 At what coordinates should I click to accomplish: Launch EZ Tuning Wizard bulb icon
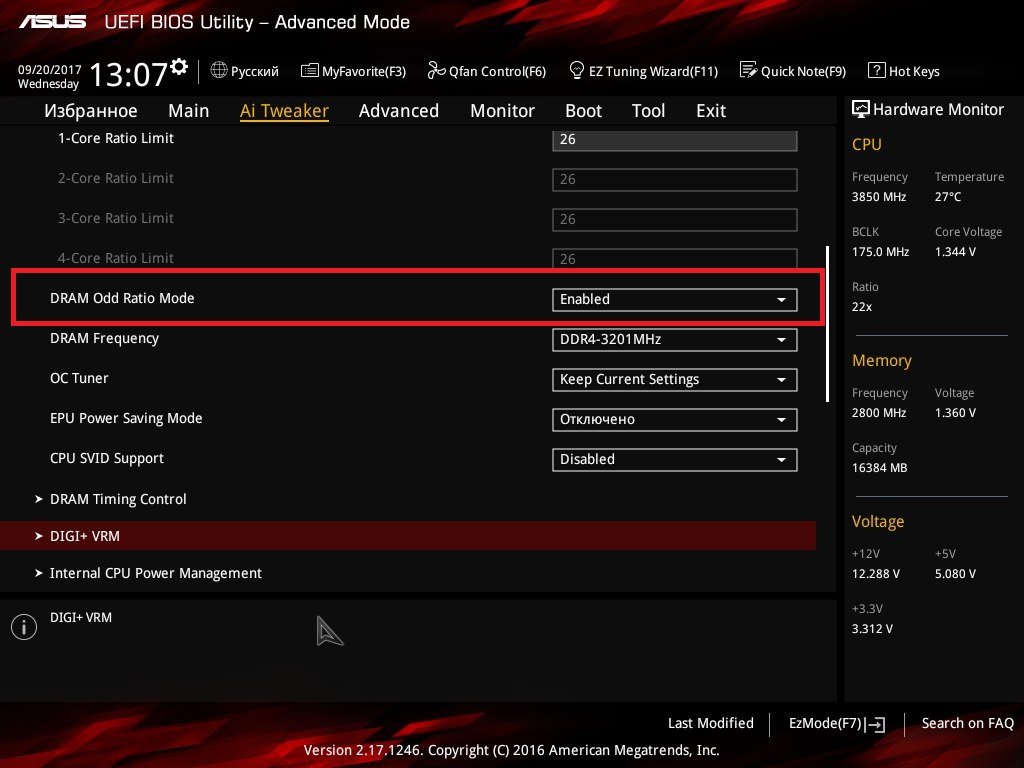pyautogui.click(x=577, y=71)
